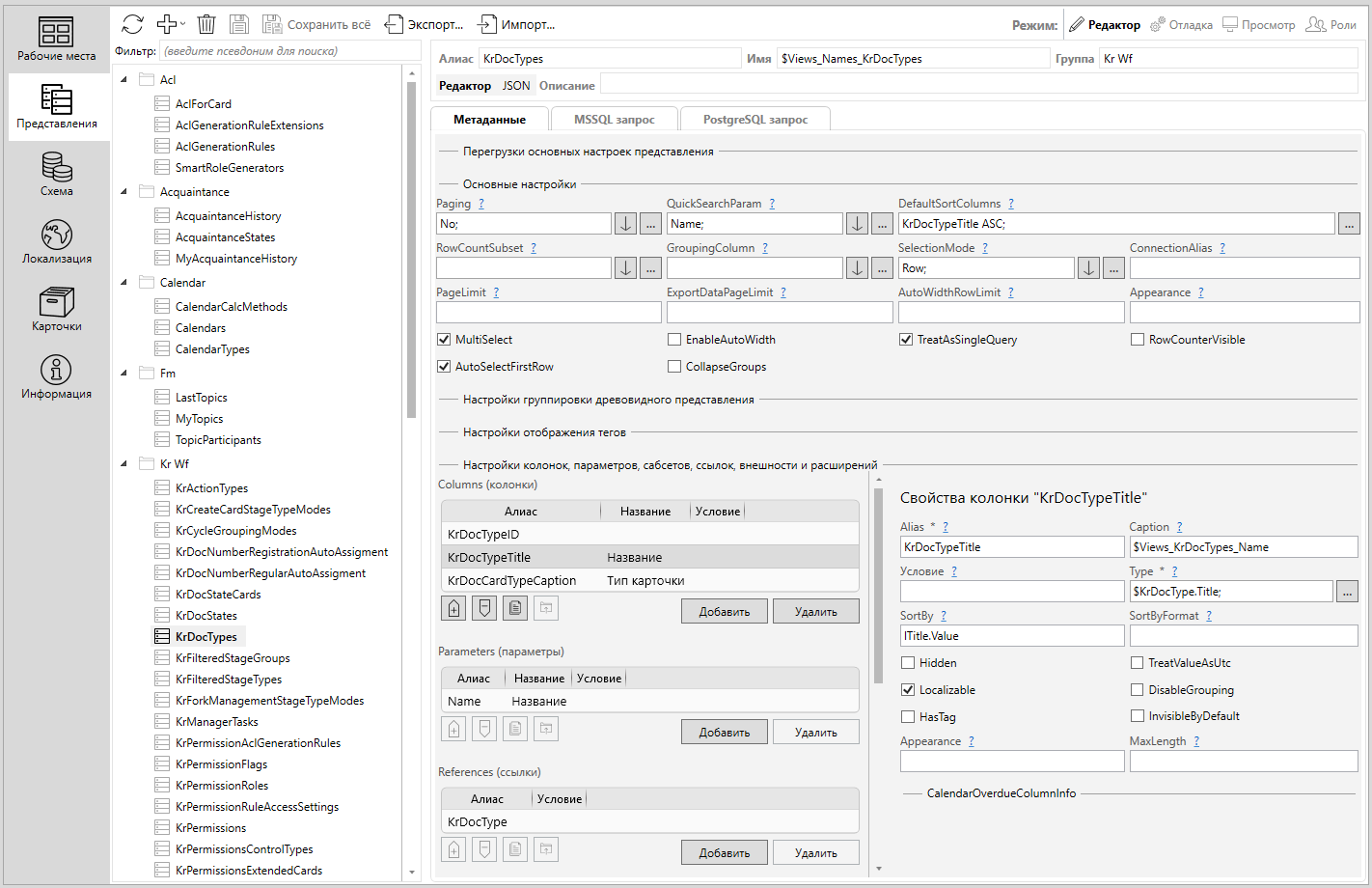The image size is (1372, 888).
Task: Collapse the Kr Wf tree group
Action: click(x=124, y=464)
